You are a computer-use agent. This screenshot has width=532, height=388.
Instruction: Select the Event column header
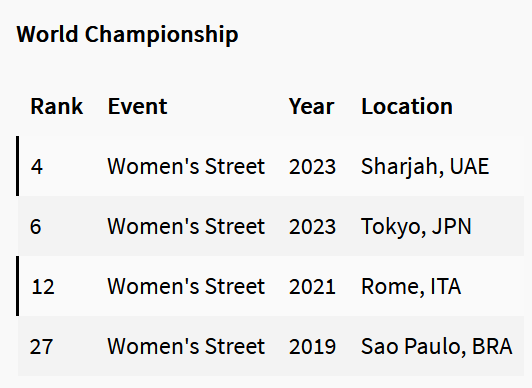(137, 106)
